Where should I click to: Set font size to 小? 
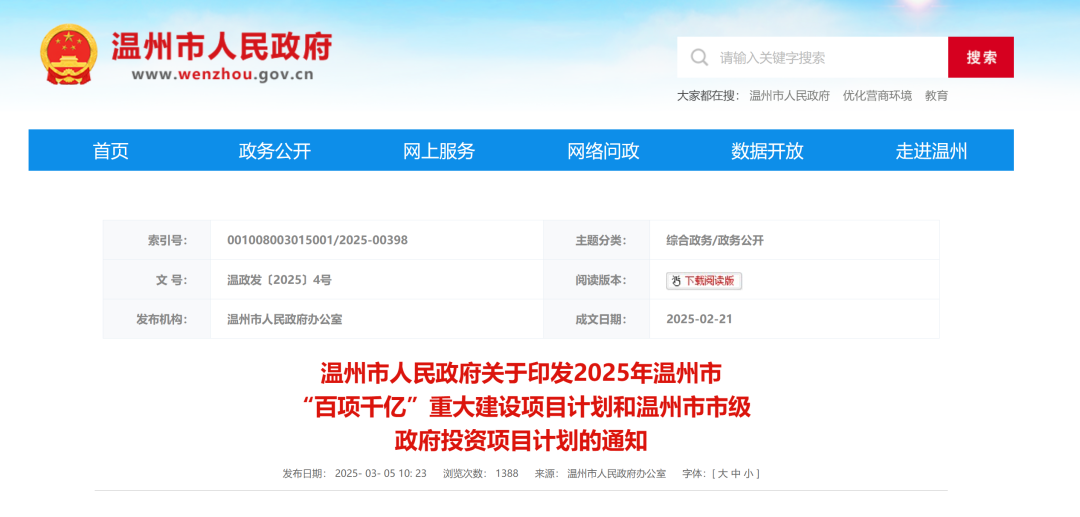tap(749, 474)
